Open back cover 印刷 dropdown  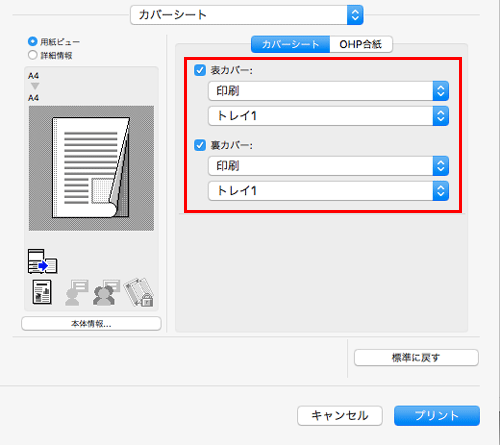coord(328,166)
